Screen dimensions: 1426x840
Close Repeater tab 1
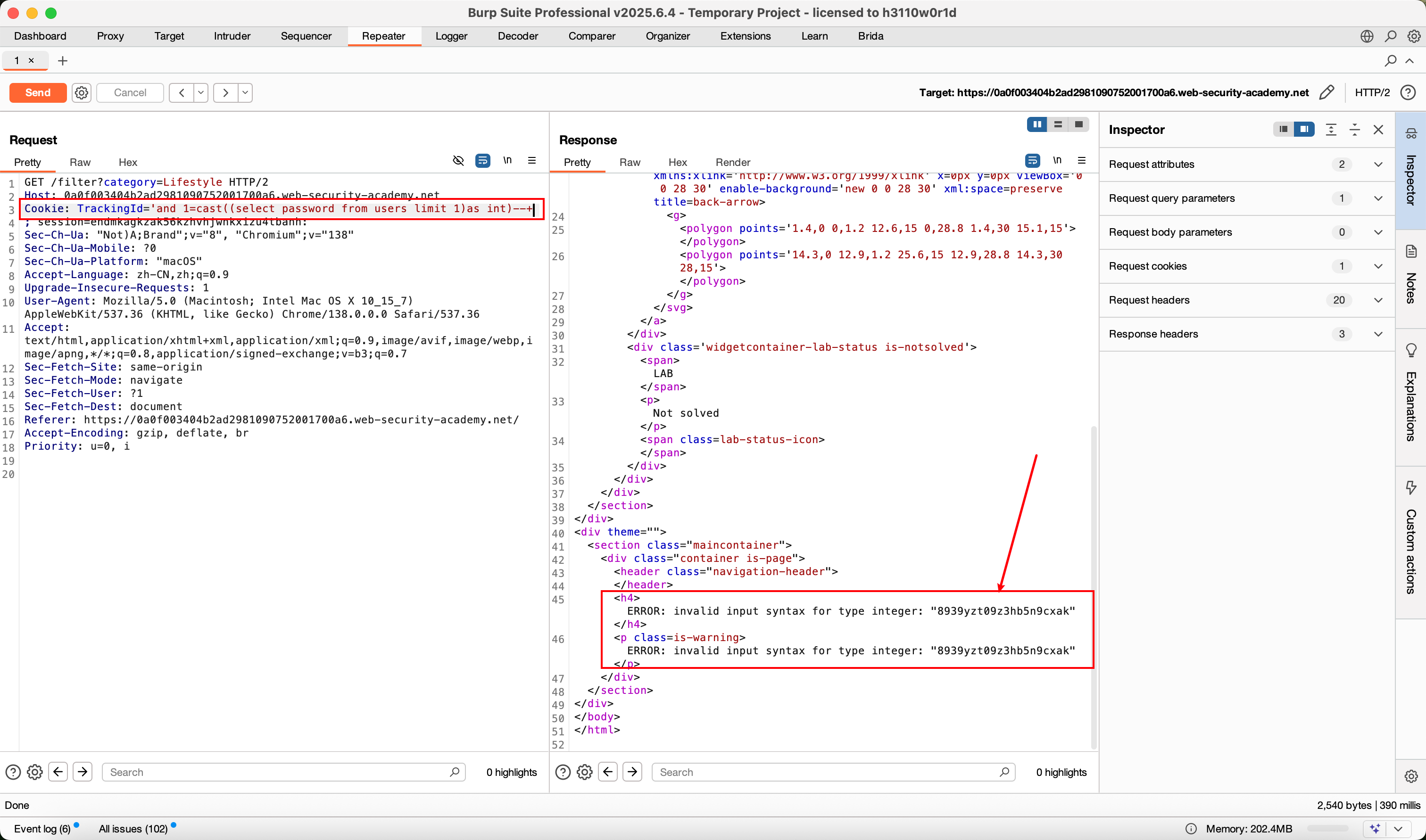31,60
